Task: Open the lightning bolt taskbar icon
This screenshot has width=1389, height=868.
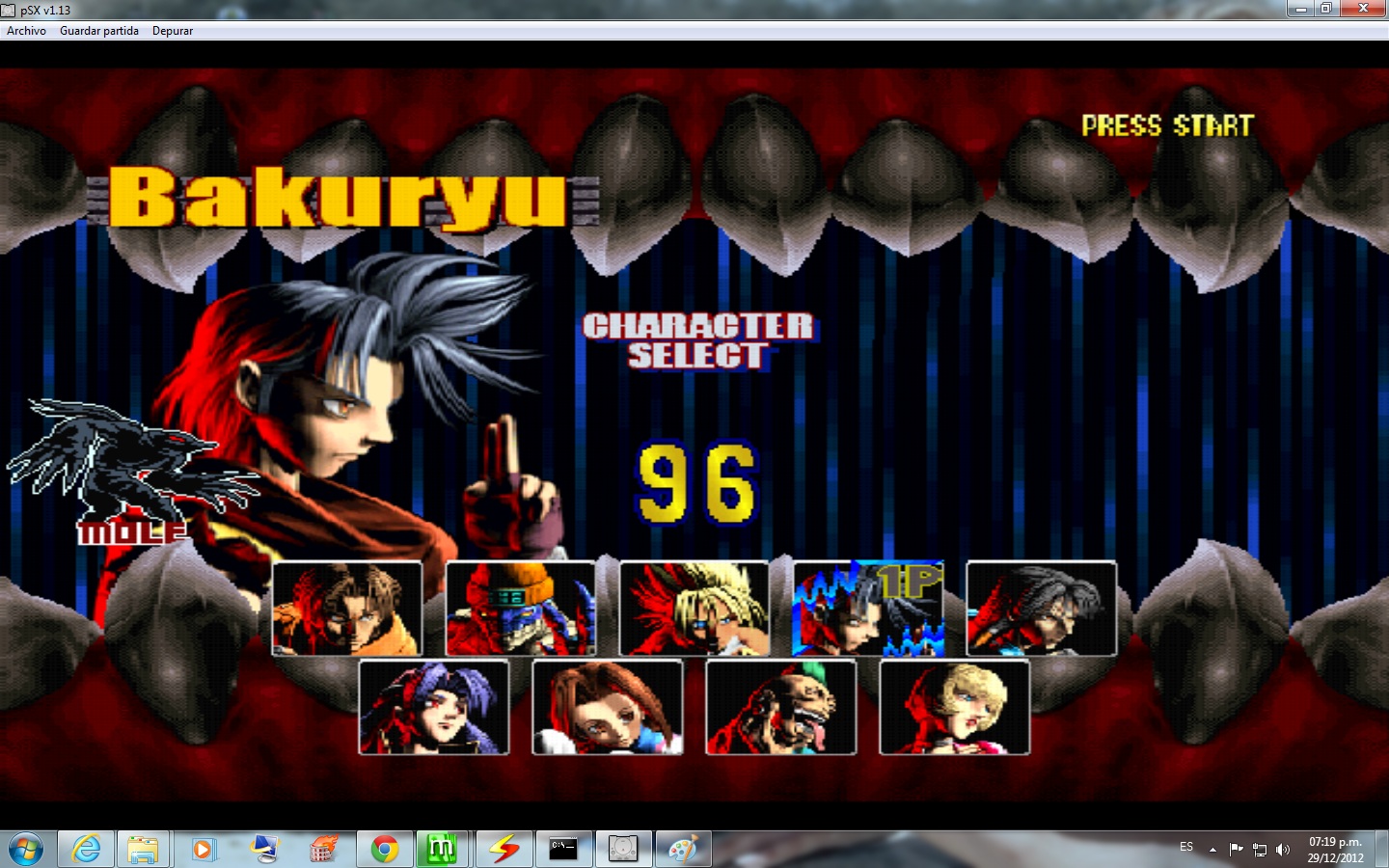Action: click(504, 850)
